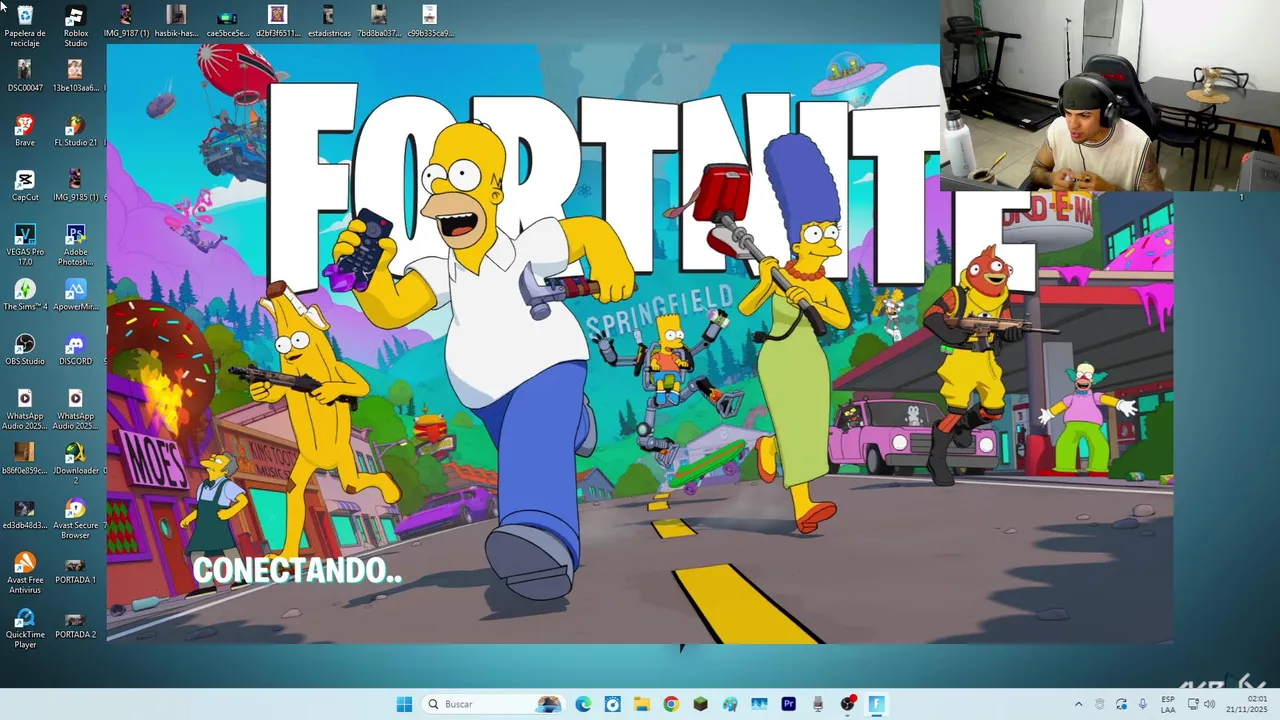Launch the Roblox Studio desktop shortcut
The width and height of the screenshot is (1280, 720).
75,26
